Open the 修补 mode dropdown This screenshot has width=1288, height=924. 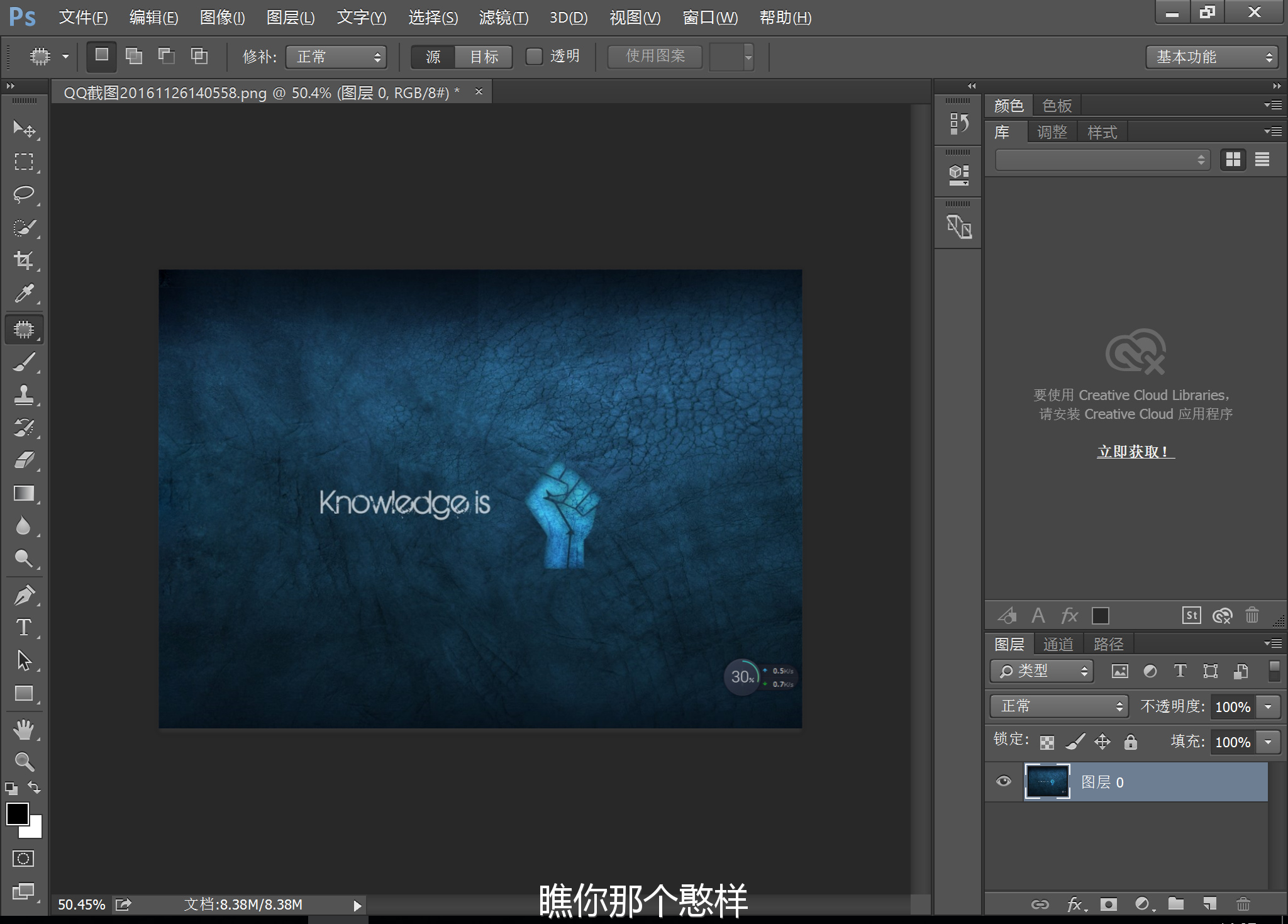[336, 57]
